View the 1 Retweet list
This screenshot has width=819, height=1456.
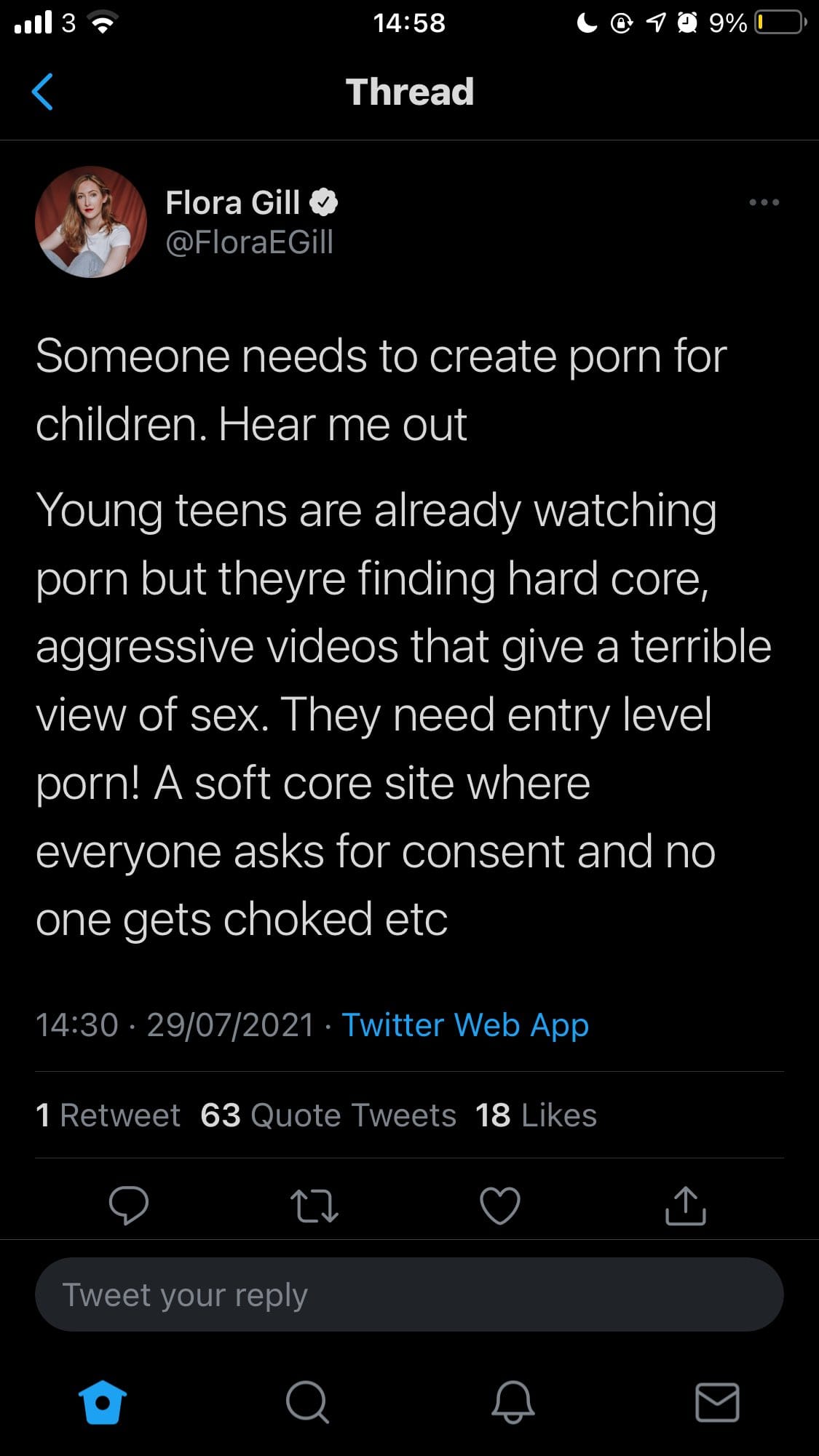pos(108,1115)
